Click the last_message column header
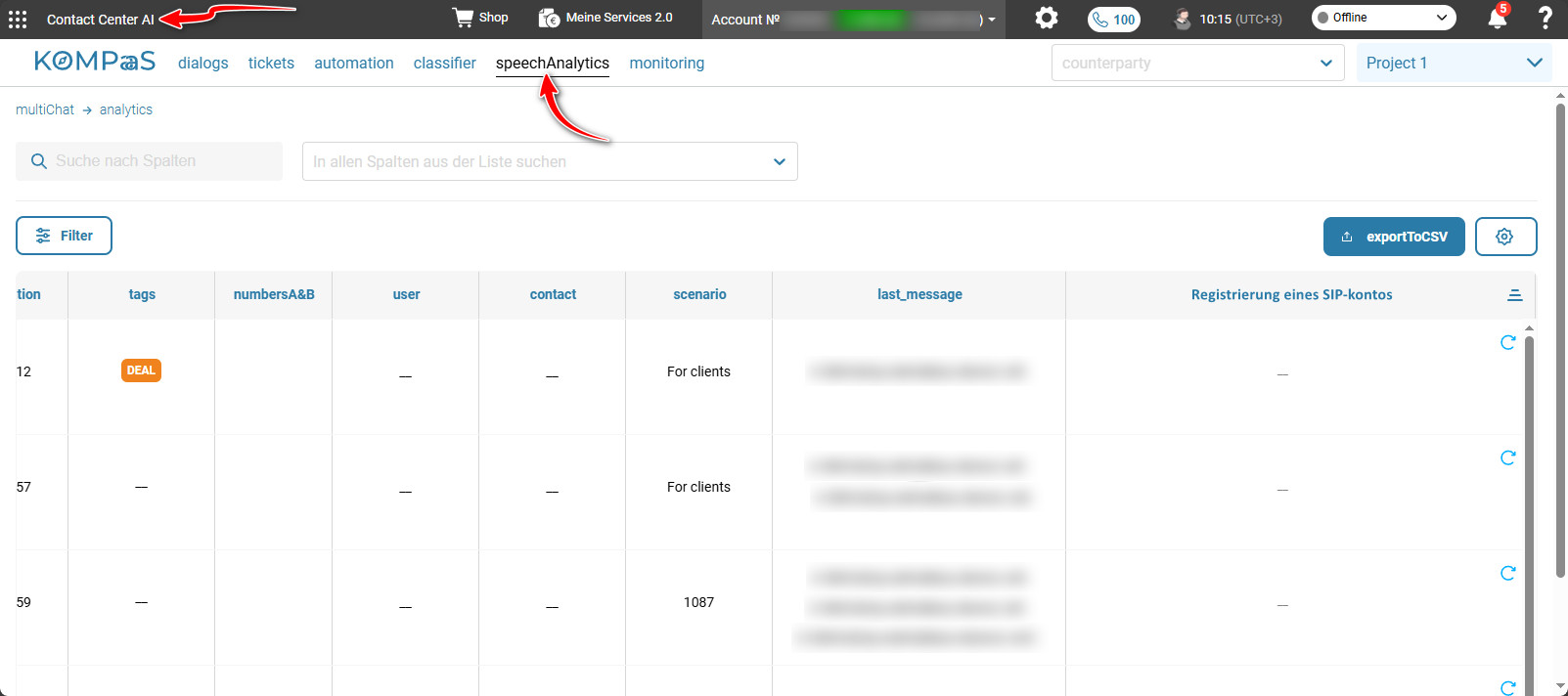 [x=919, y=294]
